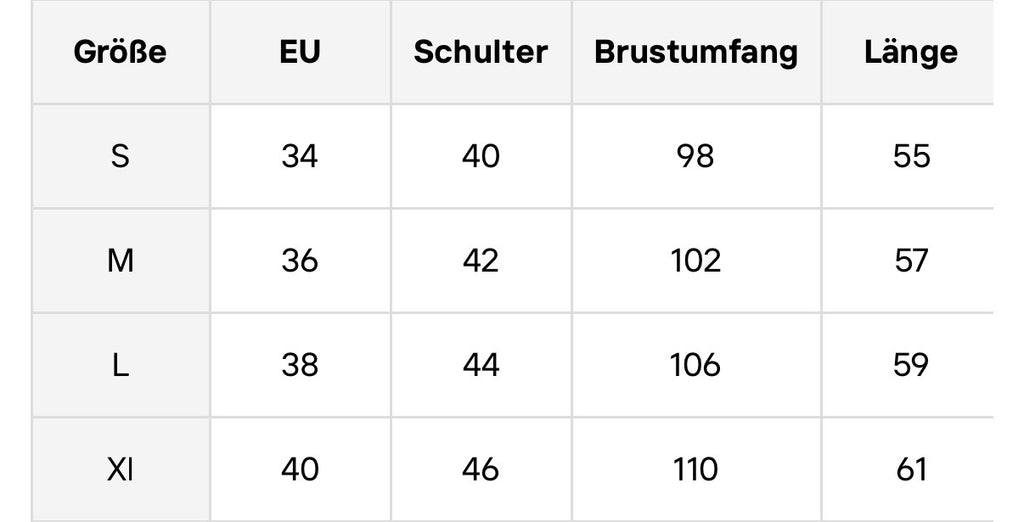Viewport: 1024px width, 522px height.
Task: Click size S row label
Action: (120, 156)
